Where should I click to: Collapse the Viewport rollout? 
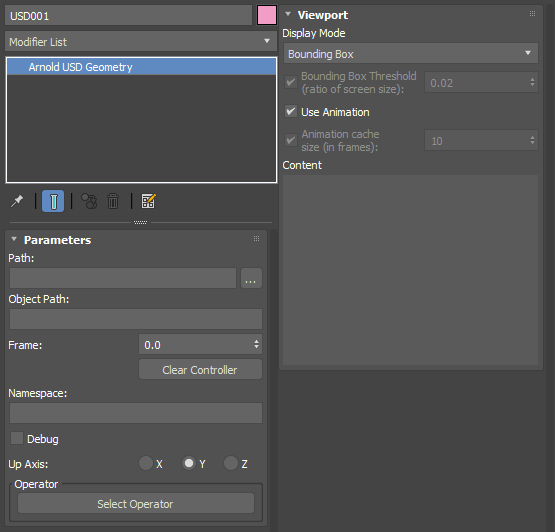tap(288, 14)
